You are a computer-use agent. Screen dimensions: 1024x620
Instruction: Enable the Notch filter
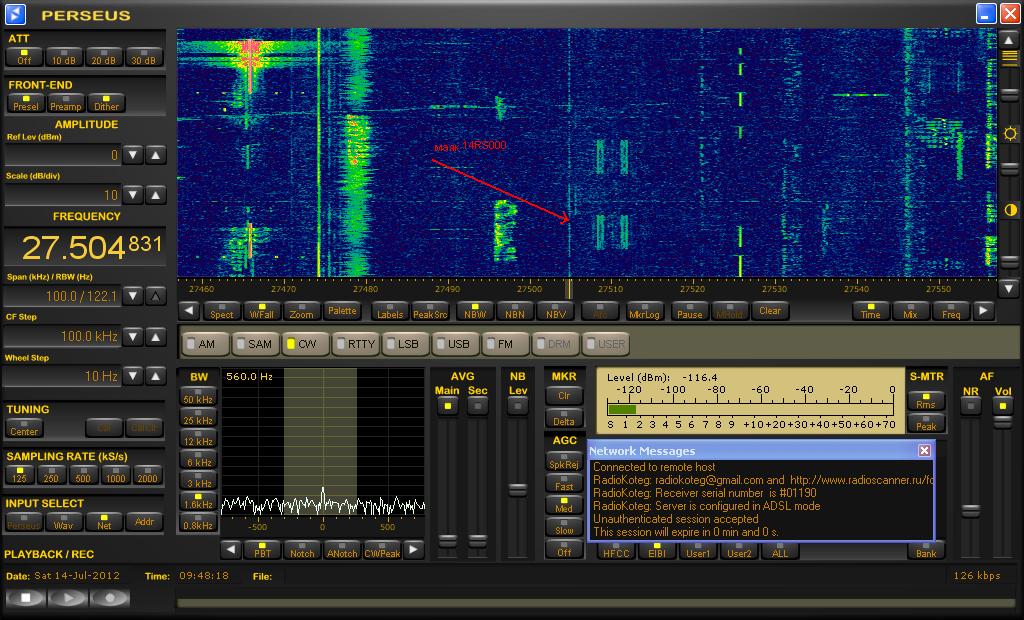(302, 549)
